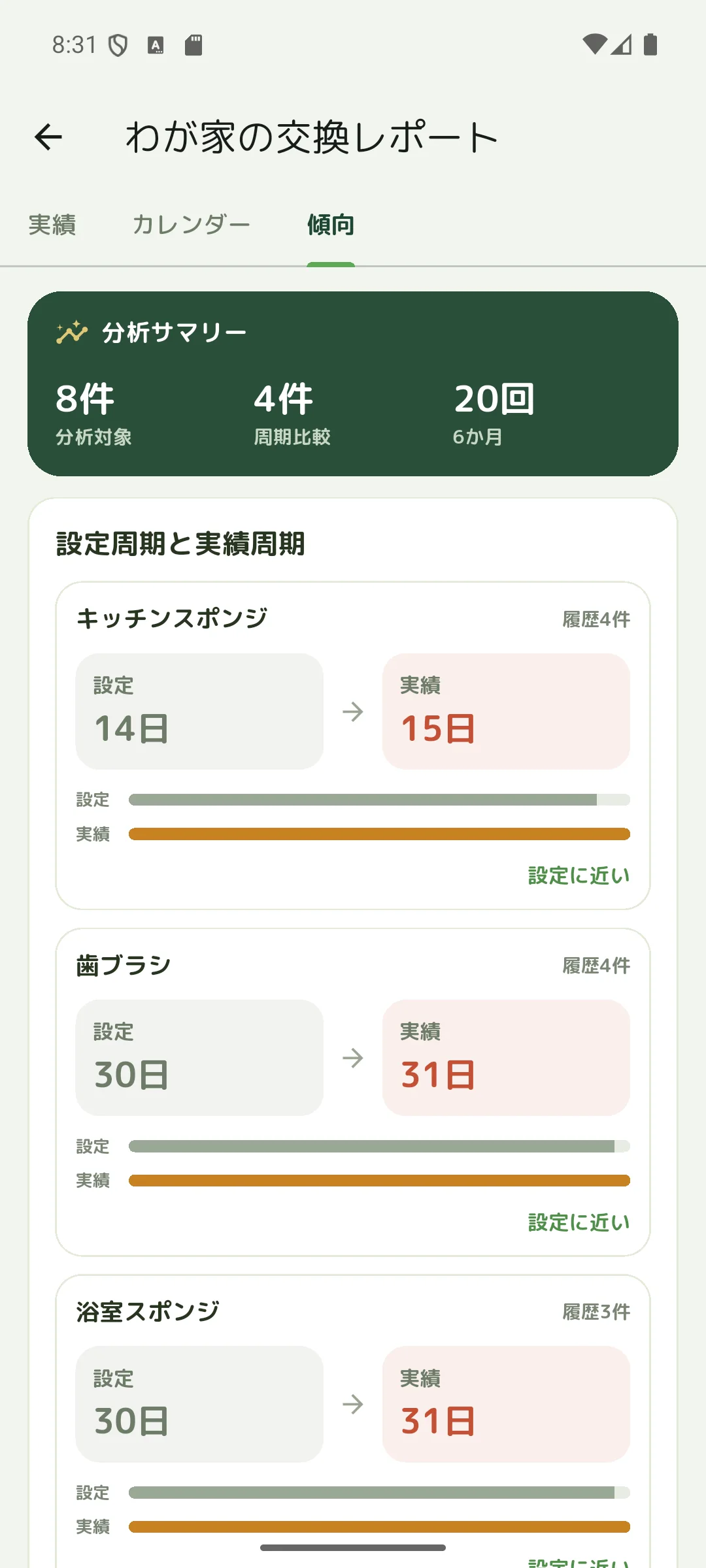Tap the gray 設定 bar for 歯ブラシ
The image size is (706, 1568).
click(x=379, y=1146)
